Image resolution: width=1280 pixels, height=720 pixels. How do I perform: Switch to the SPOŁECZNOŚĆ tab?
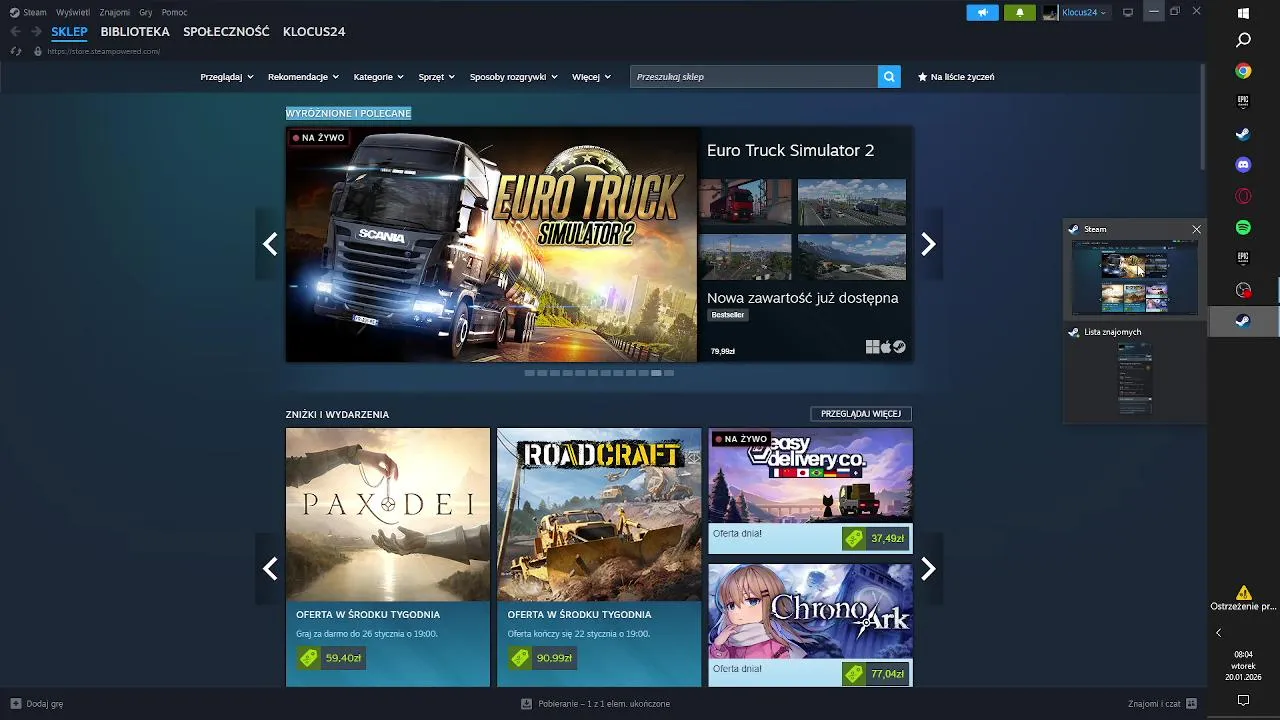point(226,32)
